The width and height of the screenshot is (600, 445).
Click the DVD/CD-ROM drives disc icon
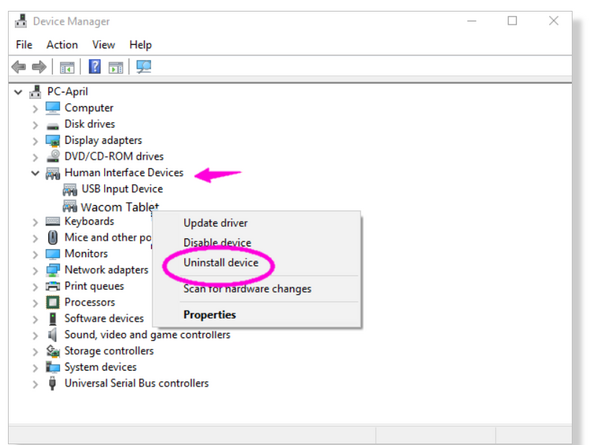point(53,156)
